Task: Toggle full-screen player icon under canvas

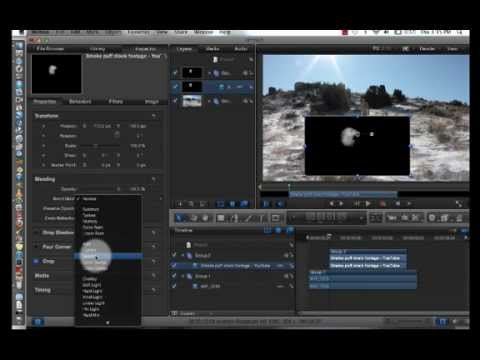Action: [x=459, y=204]
